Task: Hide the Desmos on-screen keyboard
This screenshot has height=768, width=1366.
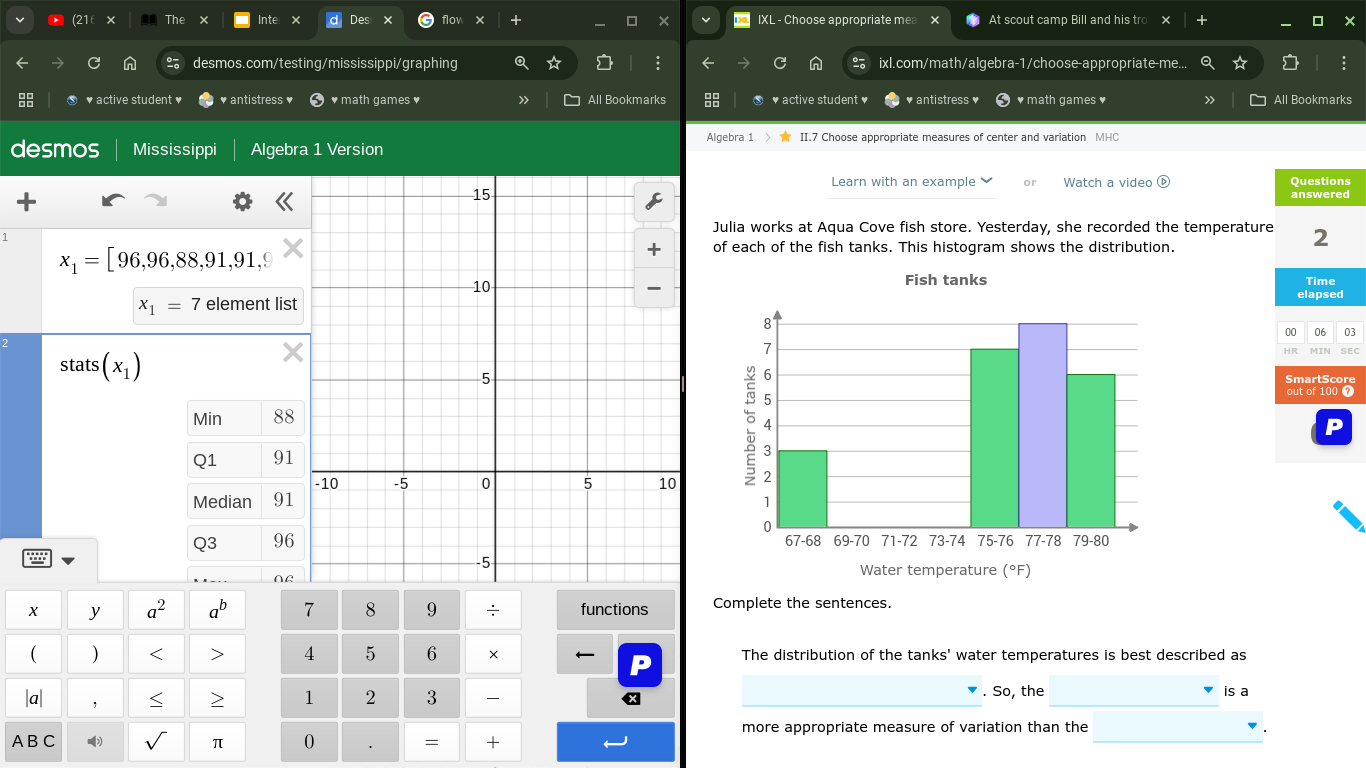Action: (49, 559)
